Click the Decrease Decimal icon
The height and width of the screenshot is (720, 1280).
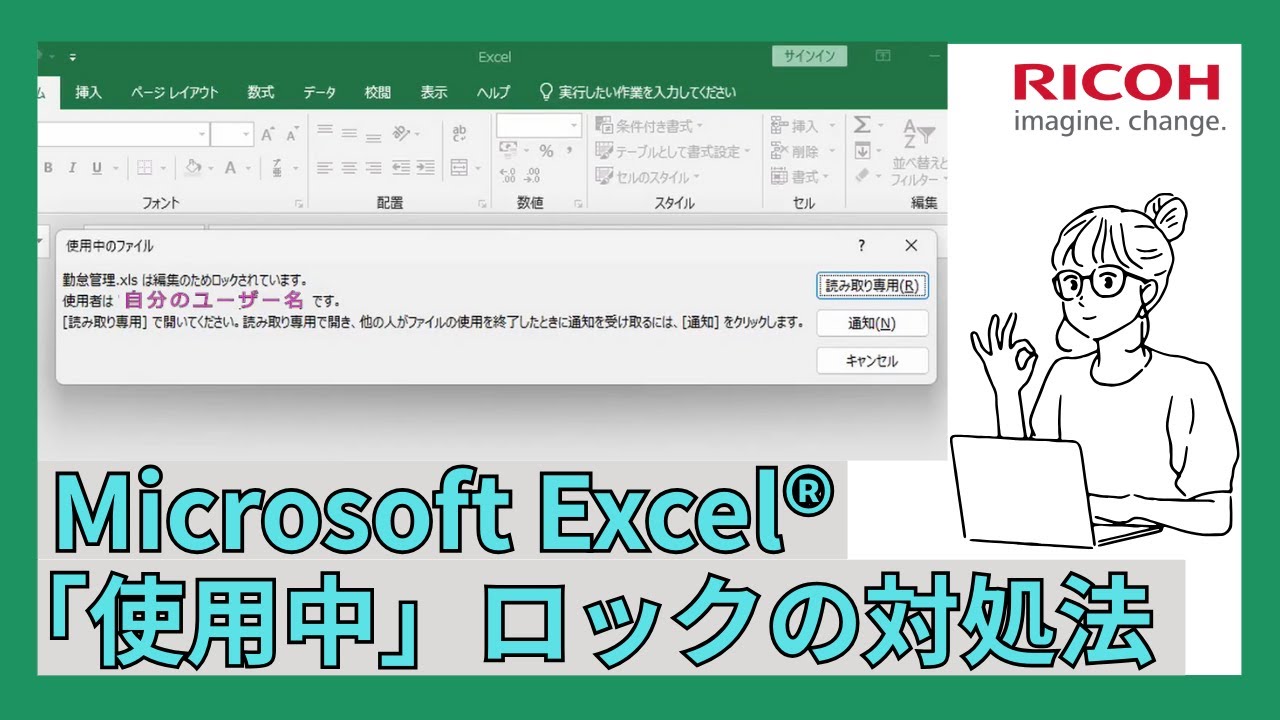531,175
